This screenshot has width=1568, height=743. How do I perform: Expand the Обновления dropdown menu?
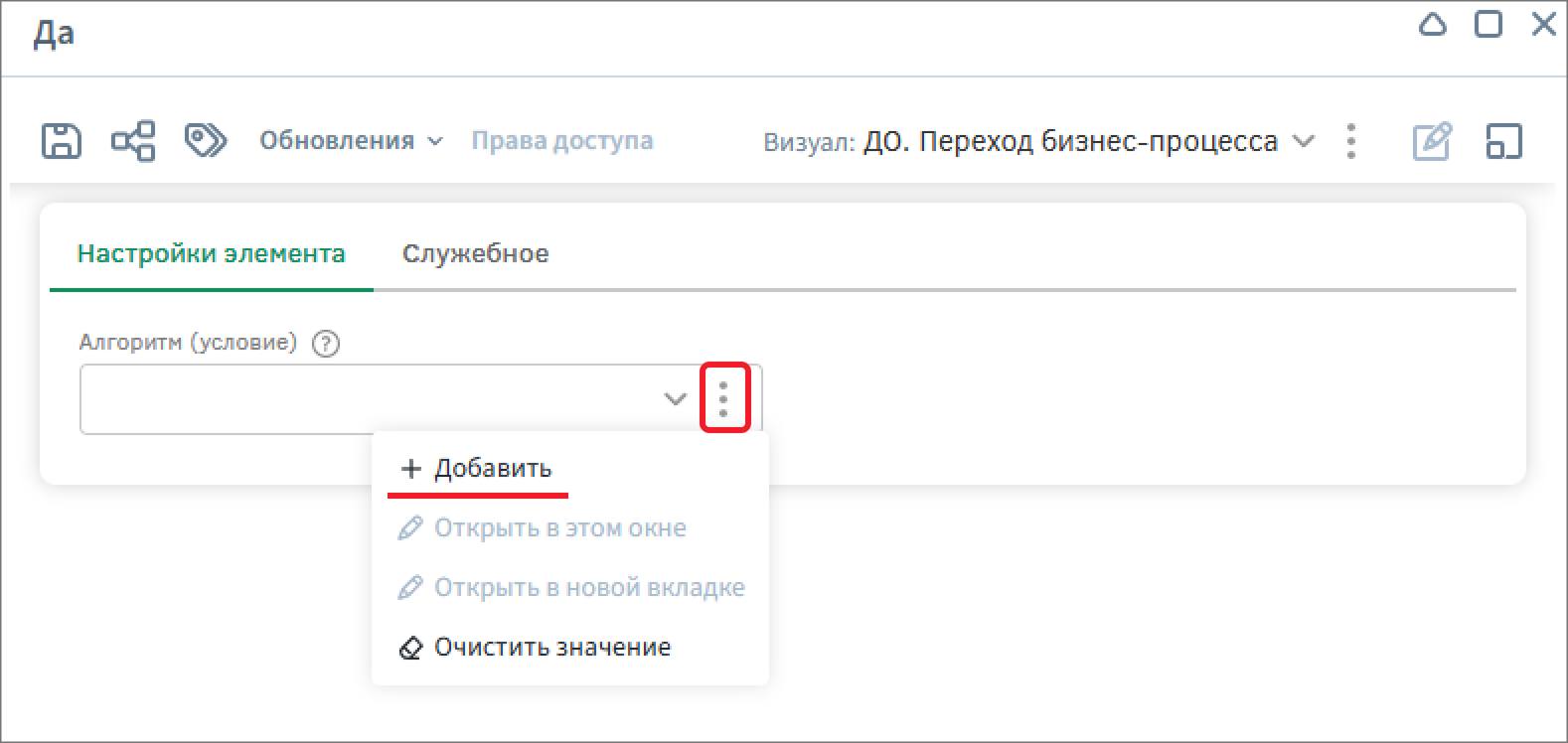pyautogui.click(x=351, y=141)
